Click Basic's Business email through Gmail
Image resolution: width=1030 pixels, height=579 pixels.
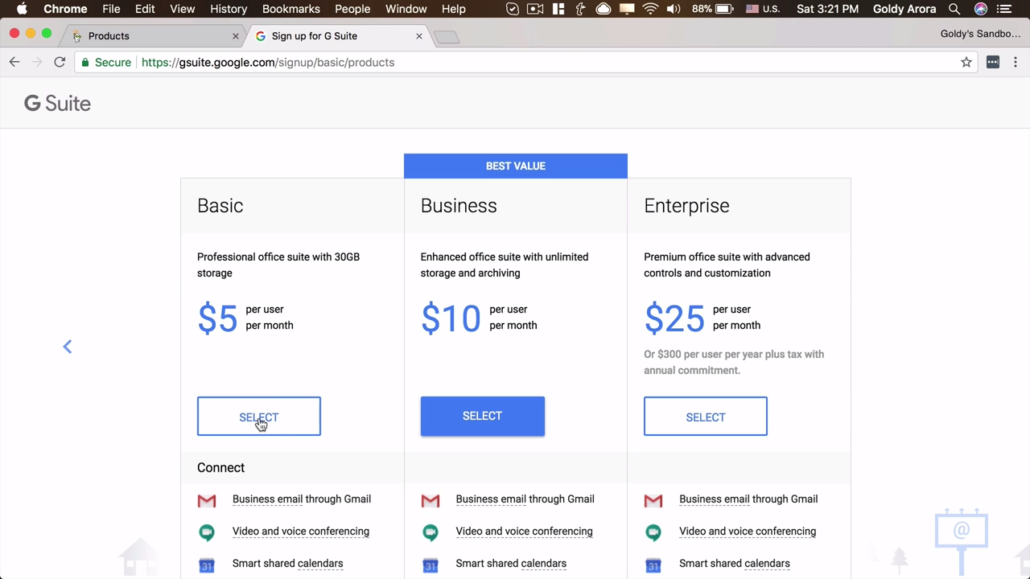tap(302, 499)
